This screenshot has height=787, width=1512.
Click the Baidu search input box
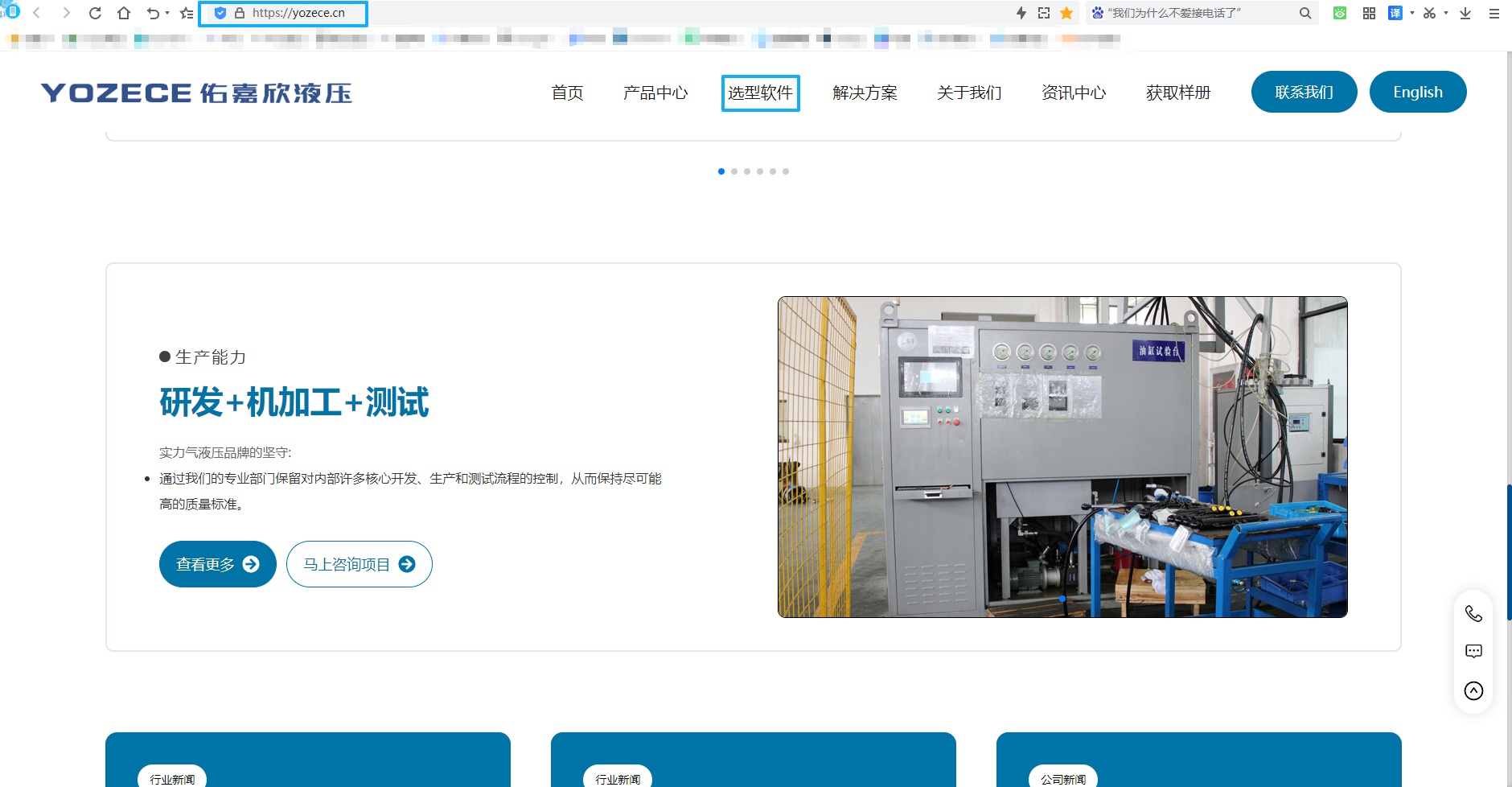(1201, 13)
